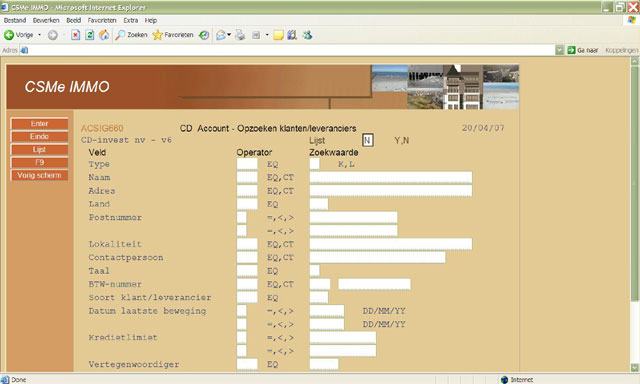Expand dropdown arrow next to edit icon
Image resolution: width=640 pixels, height=384 pixels.
267,35
